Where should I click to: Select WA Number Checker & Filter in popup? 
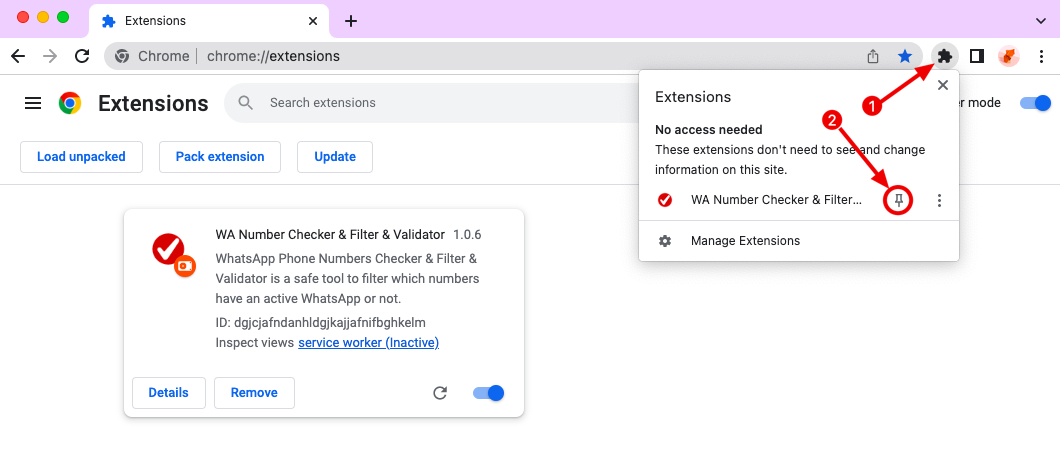(x=776, y=200)
